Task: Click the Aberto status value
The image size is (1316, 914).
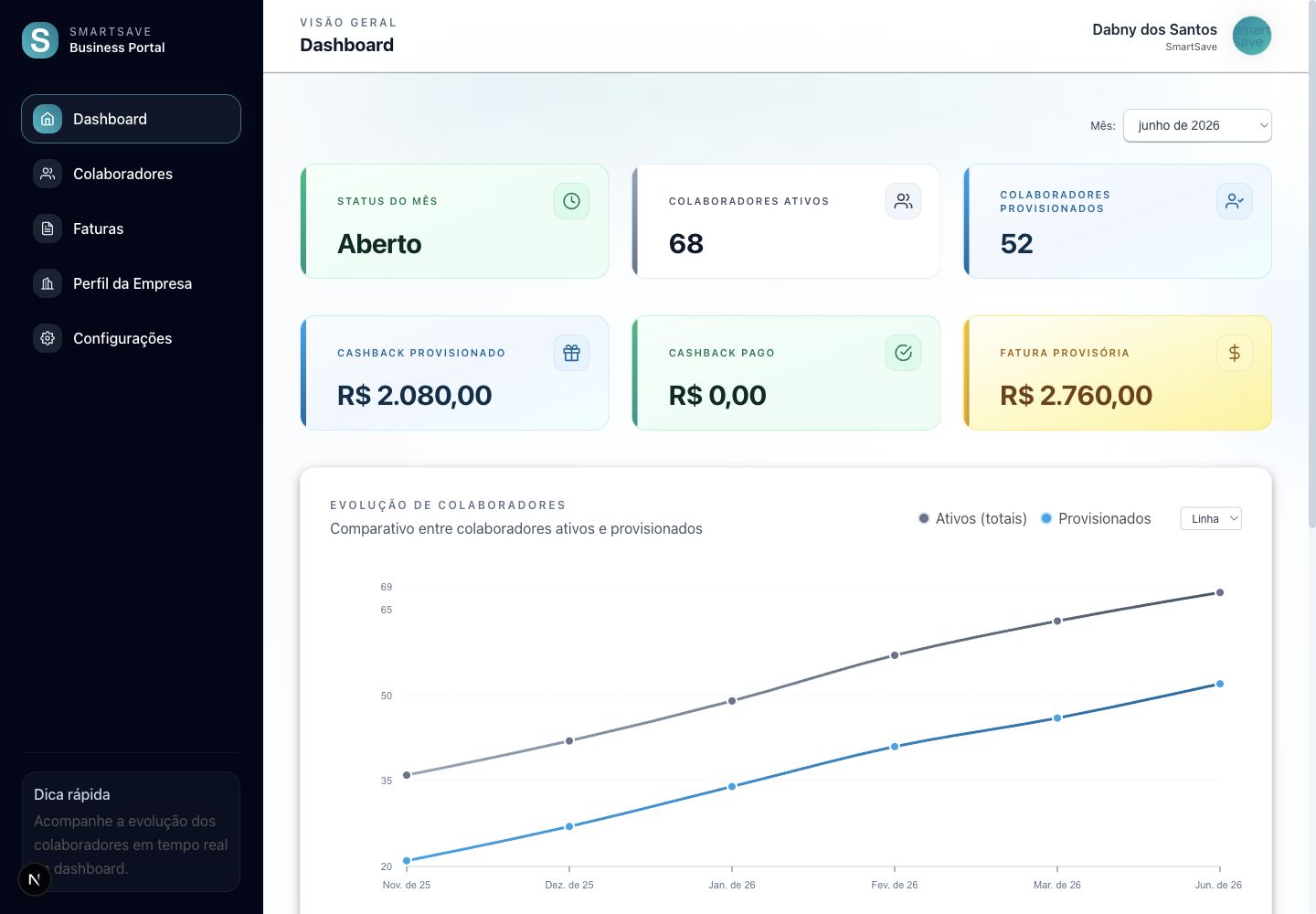Action: (379, 244)
